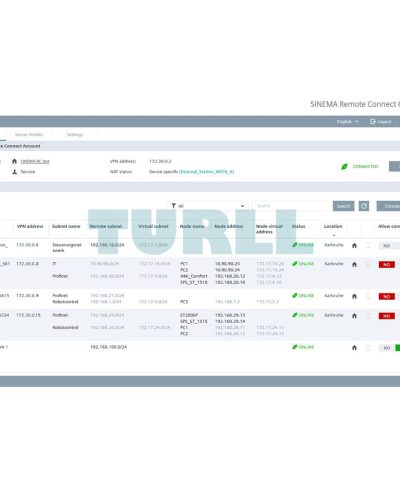Screen dimensions: 400x480
Task: Toggle the red NO switch for the PC3 device row
Action: (x=387, y=296)
